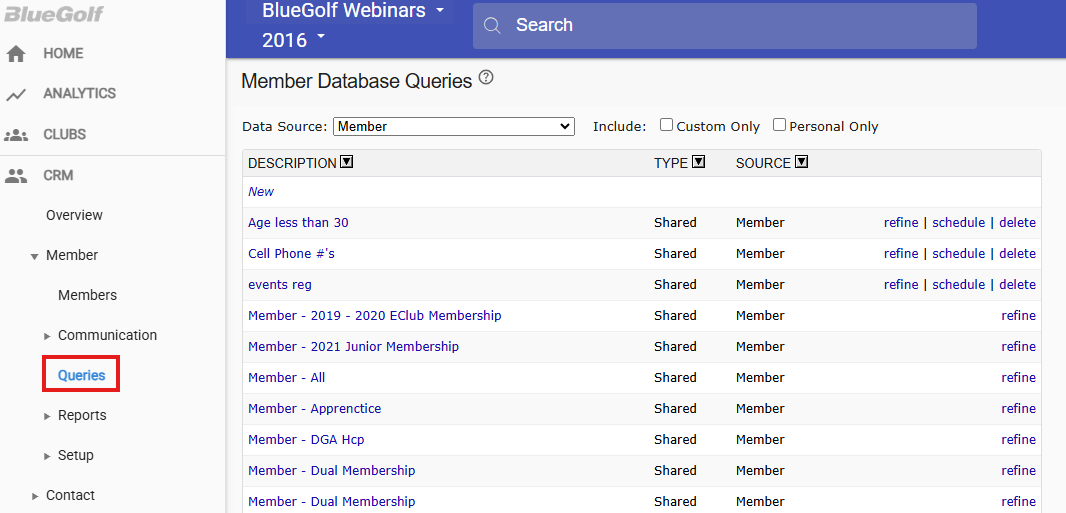Screen dimensions: 1066x513
Task: Click delete for "Cell Phone #'s"
Action: (1018, 253)
